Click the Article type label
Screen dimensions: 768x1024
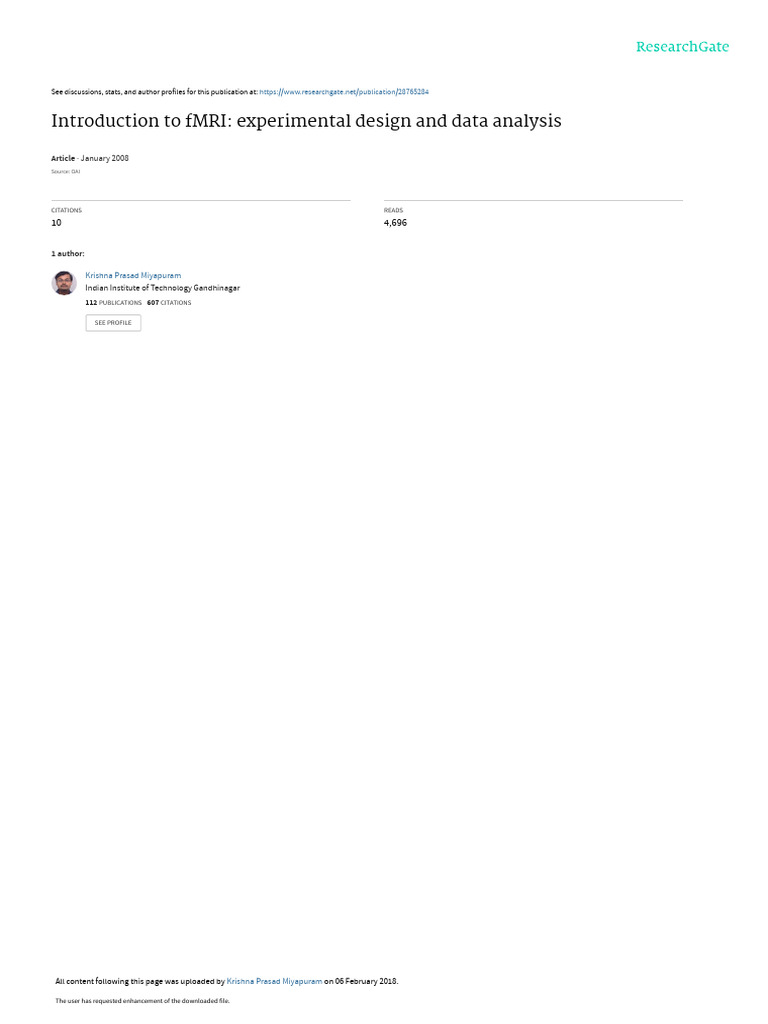(x=63, y=158)
